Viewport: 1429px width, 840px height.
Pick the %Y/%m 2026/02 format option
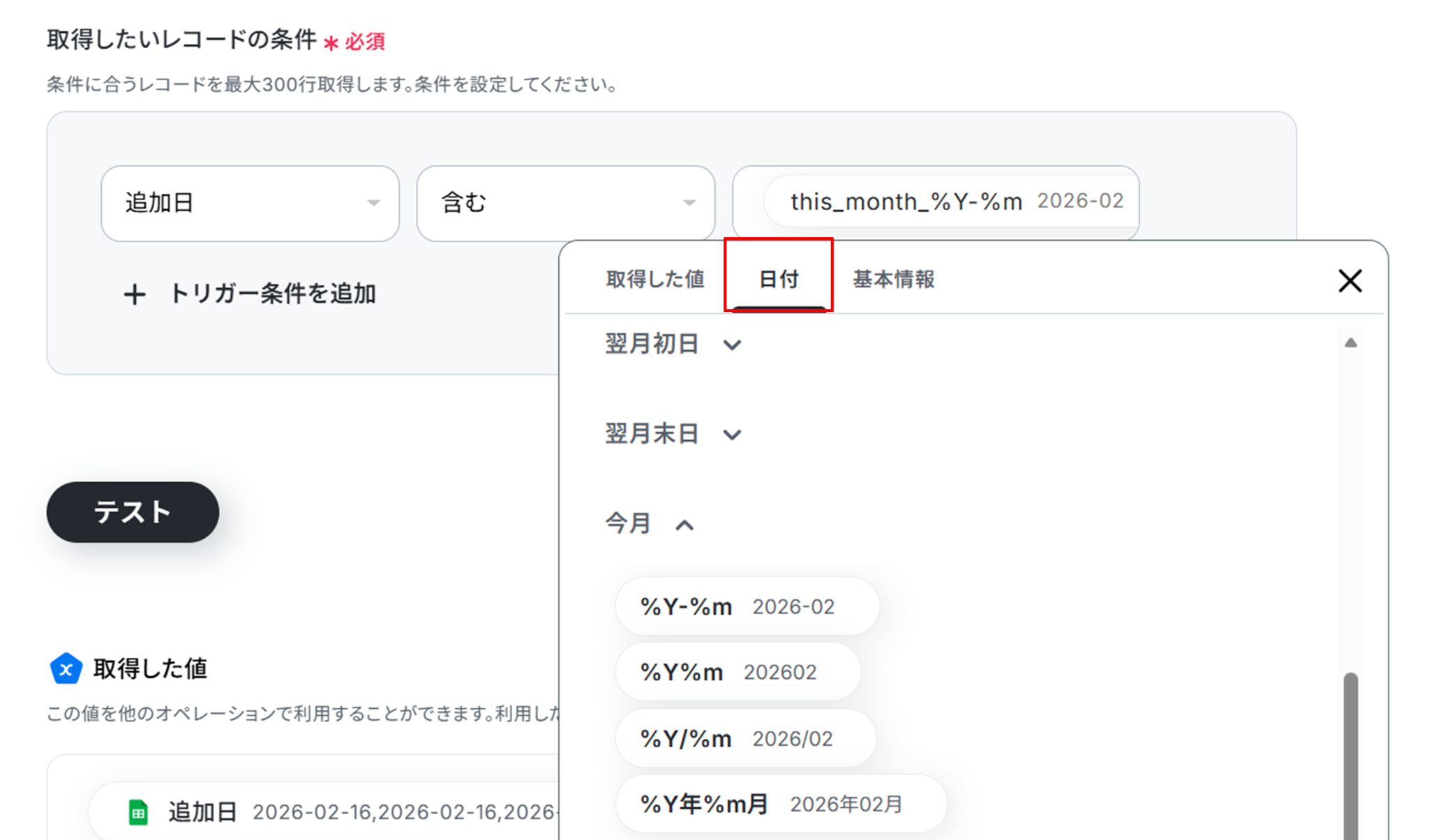745,738
